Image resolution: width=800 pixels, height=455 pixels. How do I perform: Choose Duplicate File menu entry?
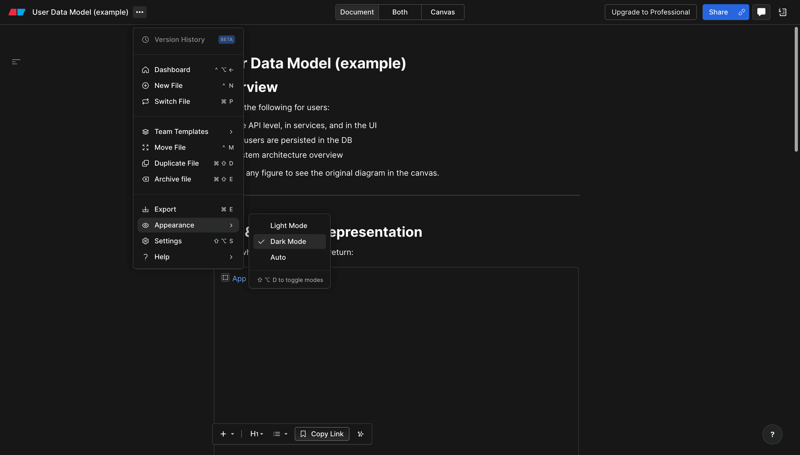(x=188, y=163)
